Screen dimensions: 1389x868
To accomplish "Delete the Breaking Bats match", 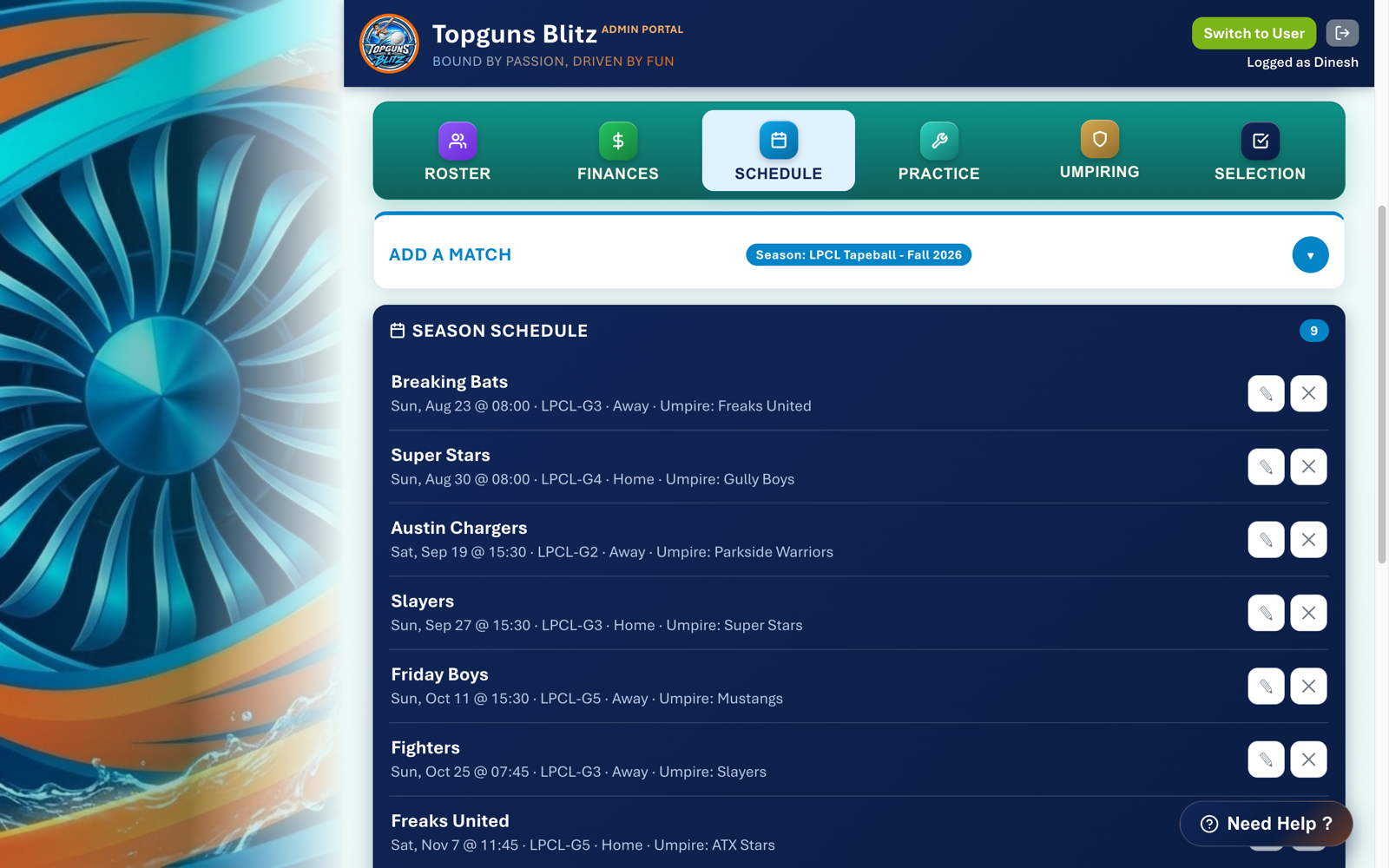I will (1308, 393).
